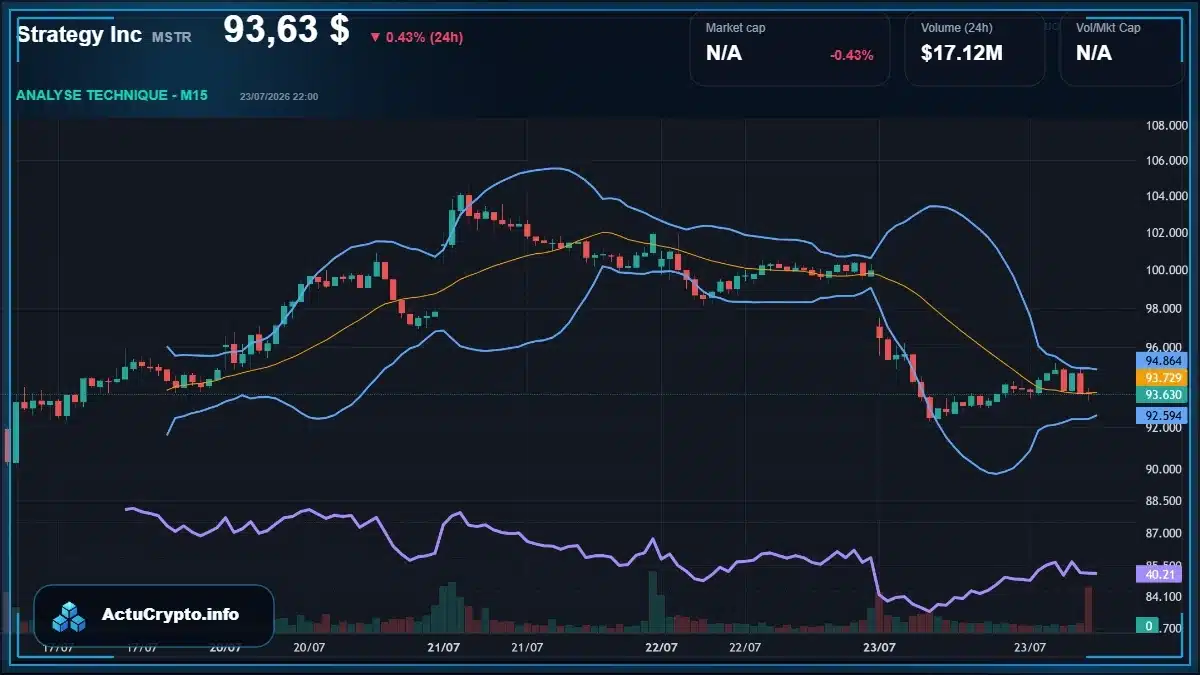Click the orange 93.729 moving average tag
Screen dimensions: 1200x675
(x=1164, y=378)
